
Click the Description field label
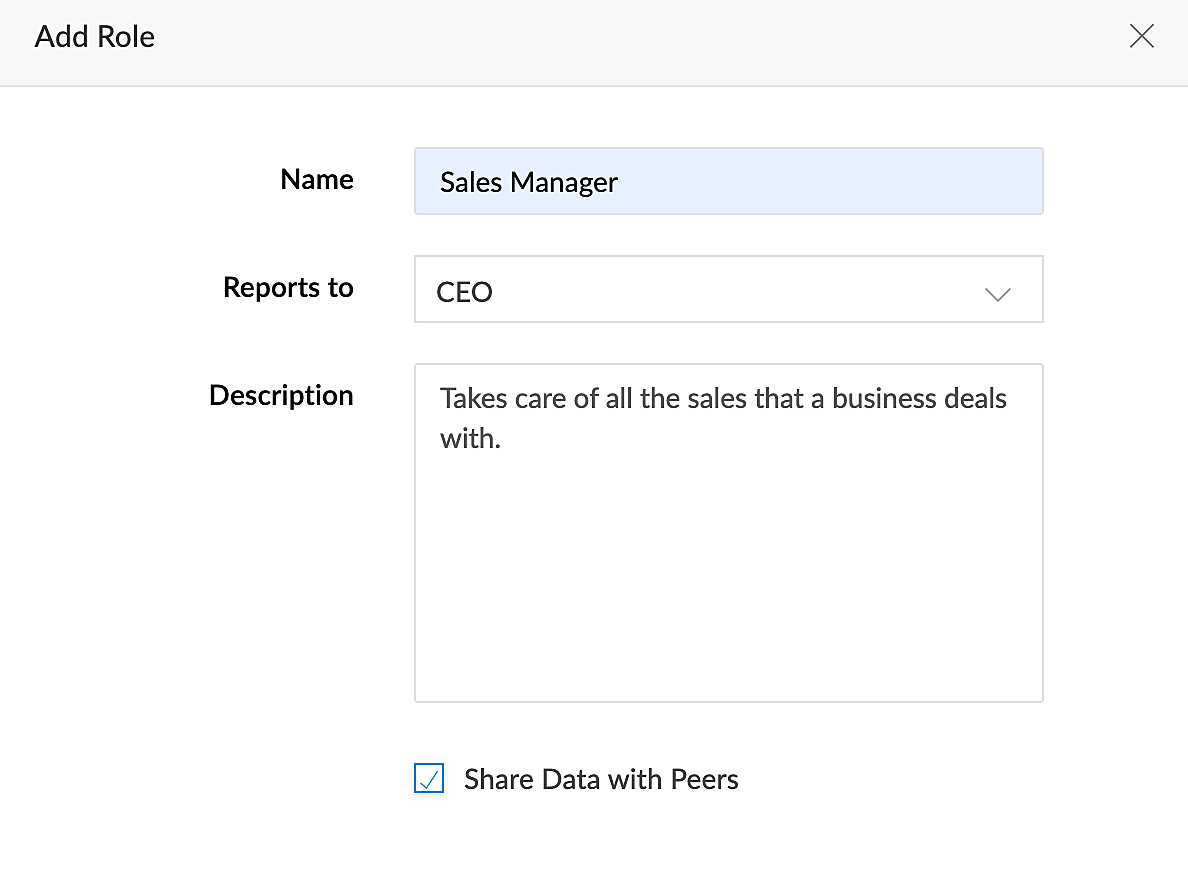point(281,395)
